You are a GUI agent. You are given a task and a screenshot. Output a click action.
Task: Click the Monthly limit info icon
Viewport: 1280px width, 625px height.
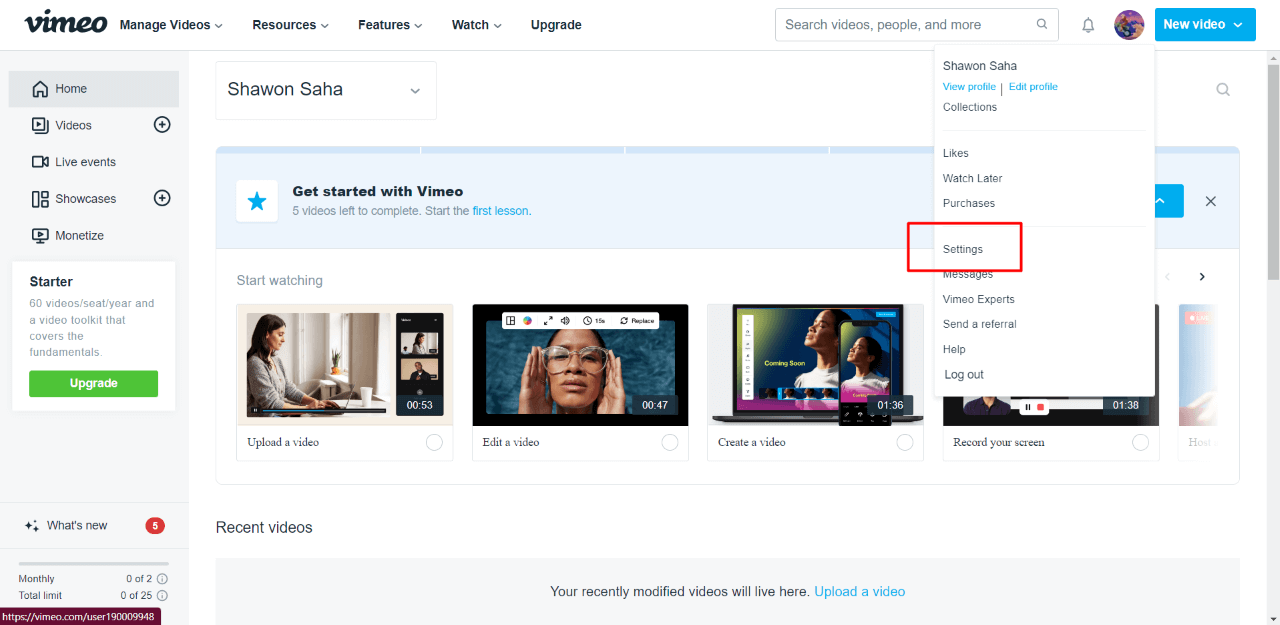[162, 579]
